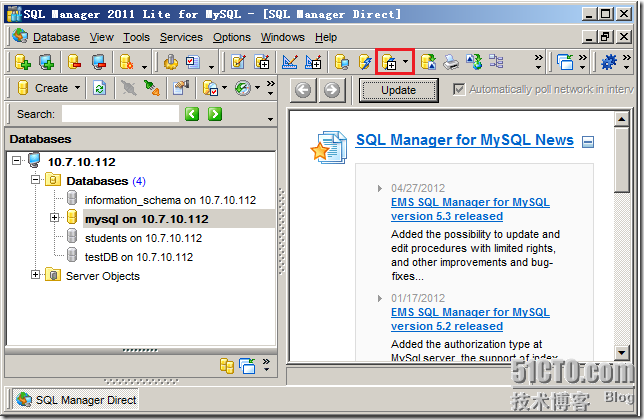Click the Forward arrow navigation button
The height and width of the screenshot is (420, 644).
point(332,90)
